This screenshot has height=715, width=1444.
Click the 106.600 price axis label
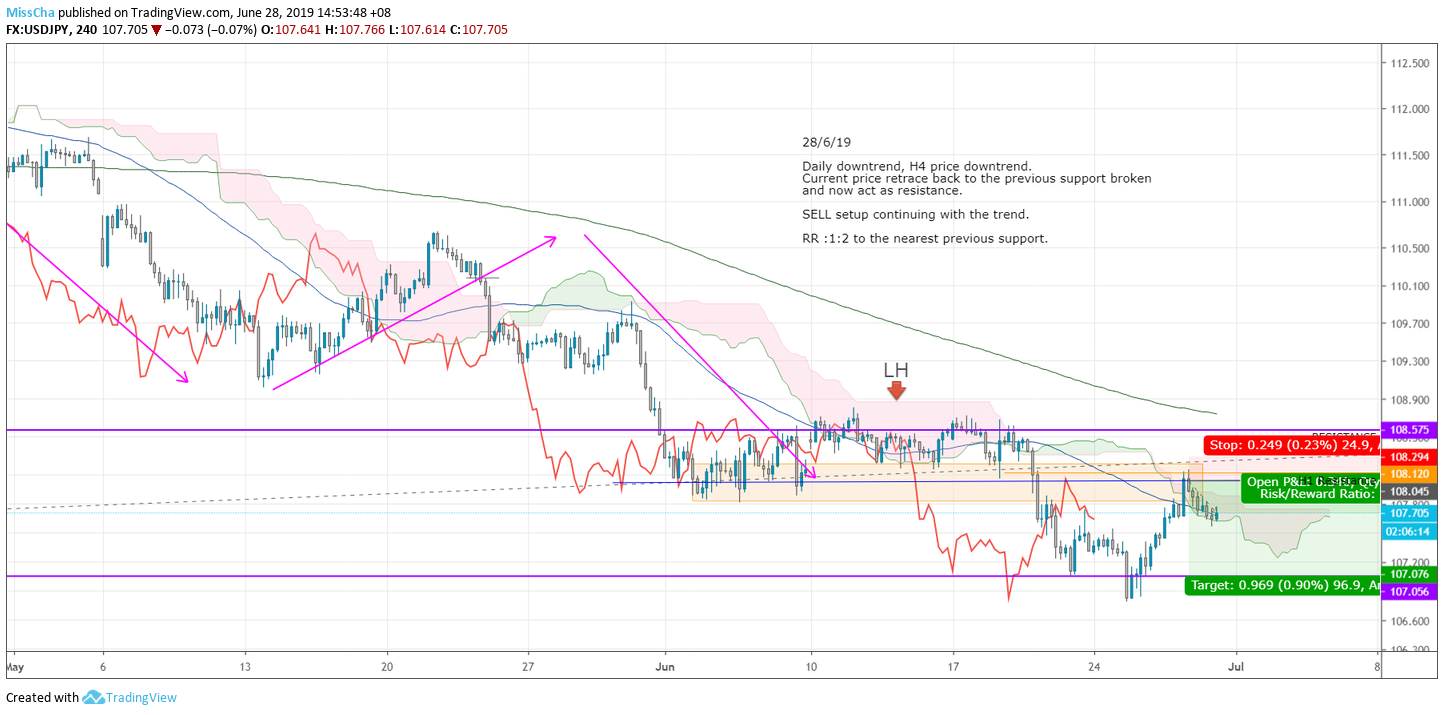click(1408, 621)
